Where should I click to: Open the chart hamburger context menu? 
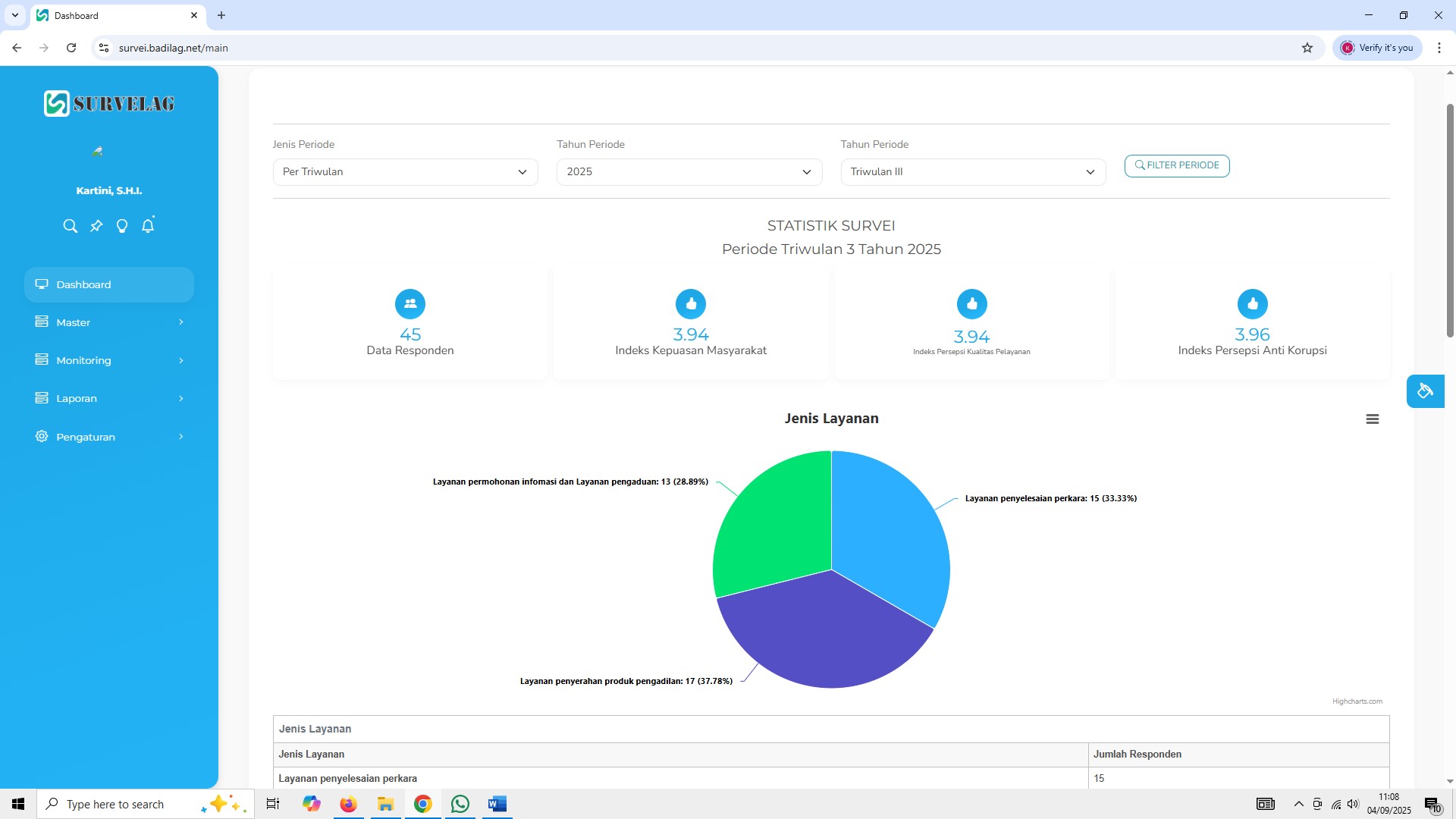(x=1372, y=419)
